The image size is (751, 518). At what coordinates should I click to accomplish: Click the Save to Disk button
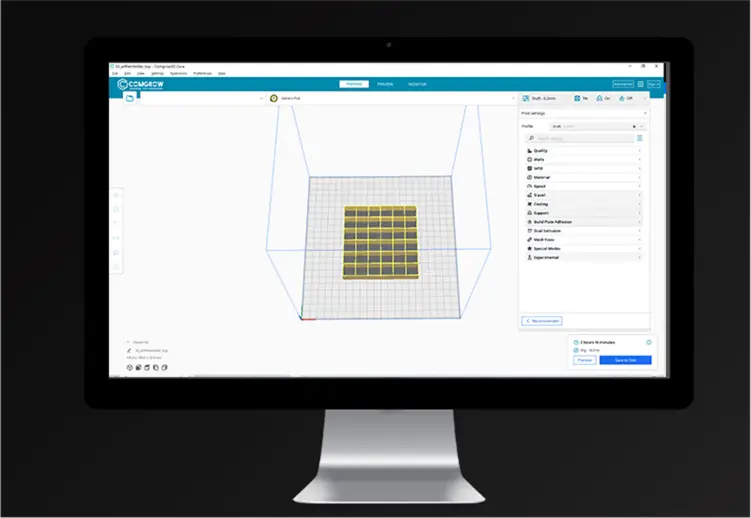tap(624, 360)
